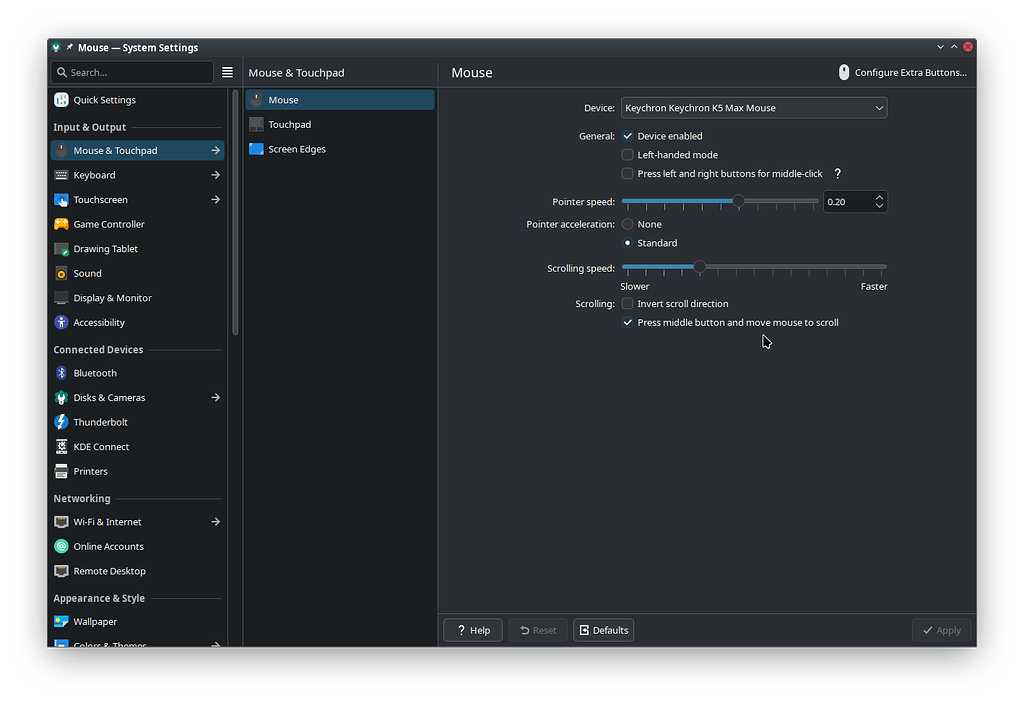This screenshot has width=1024, height=702.
Task: Open Game Controller settings
Action: pos(111,223)
